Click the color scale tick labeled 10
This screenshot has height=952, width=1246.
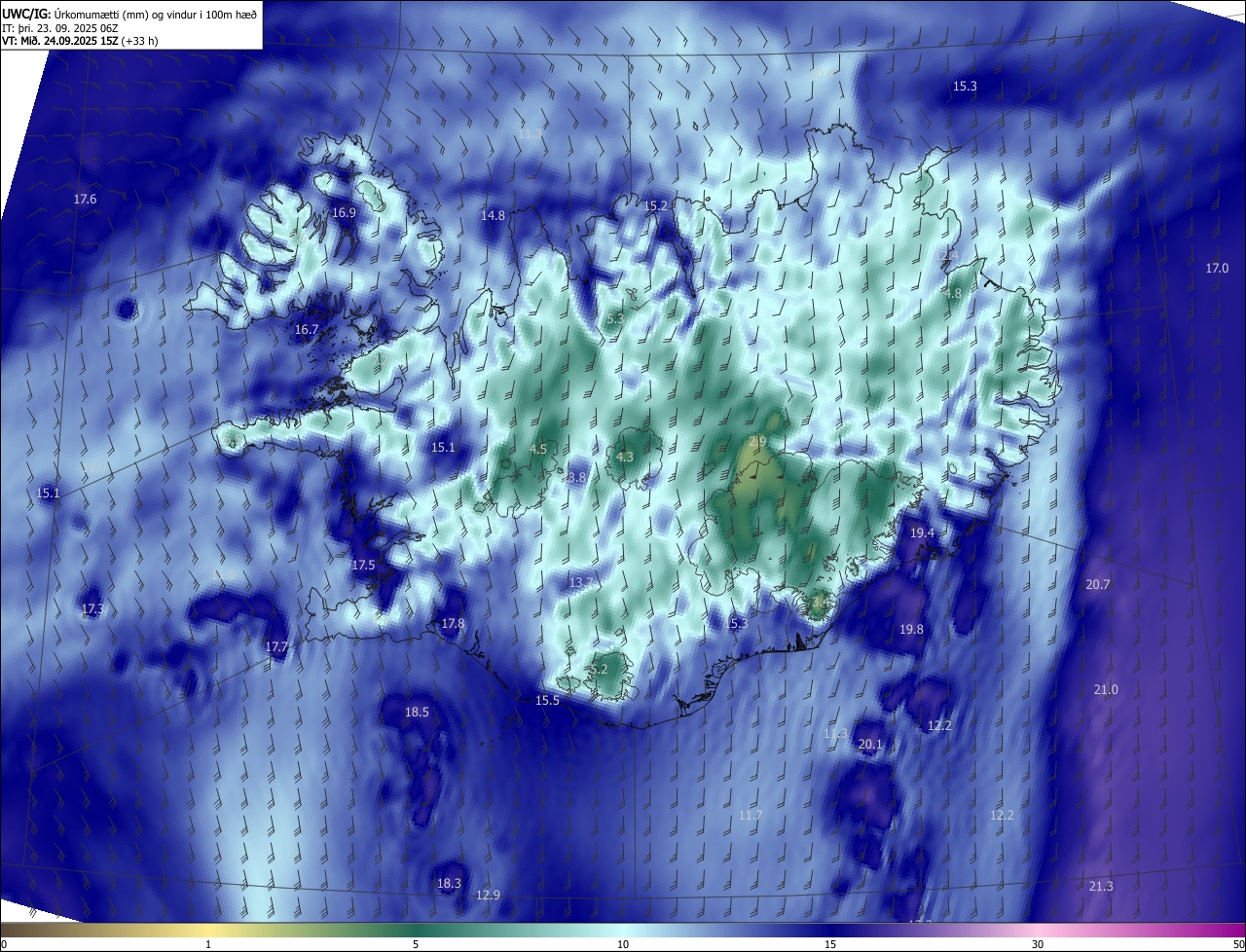pyautogui.click(x=623, y=945)
